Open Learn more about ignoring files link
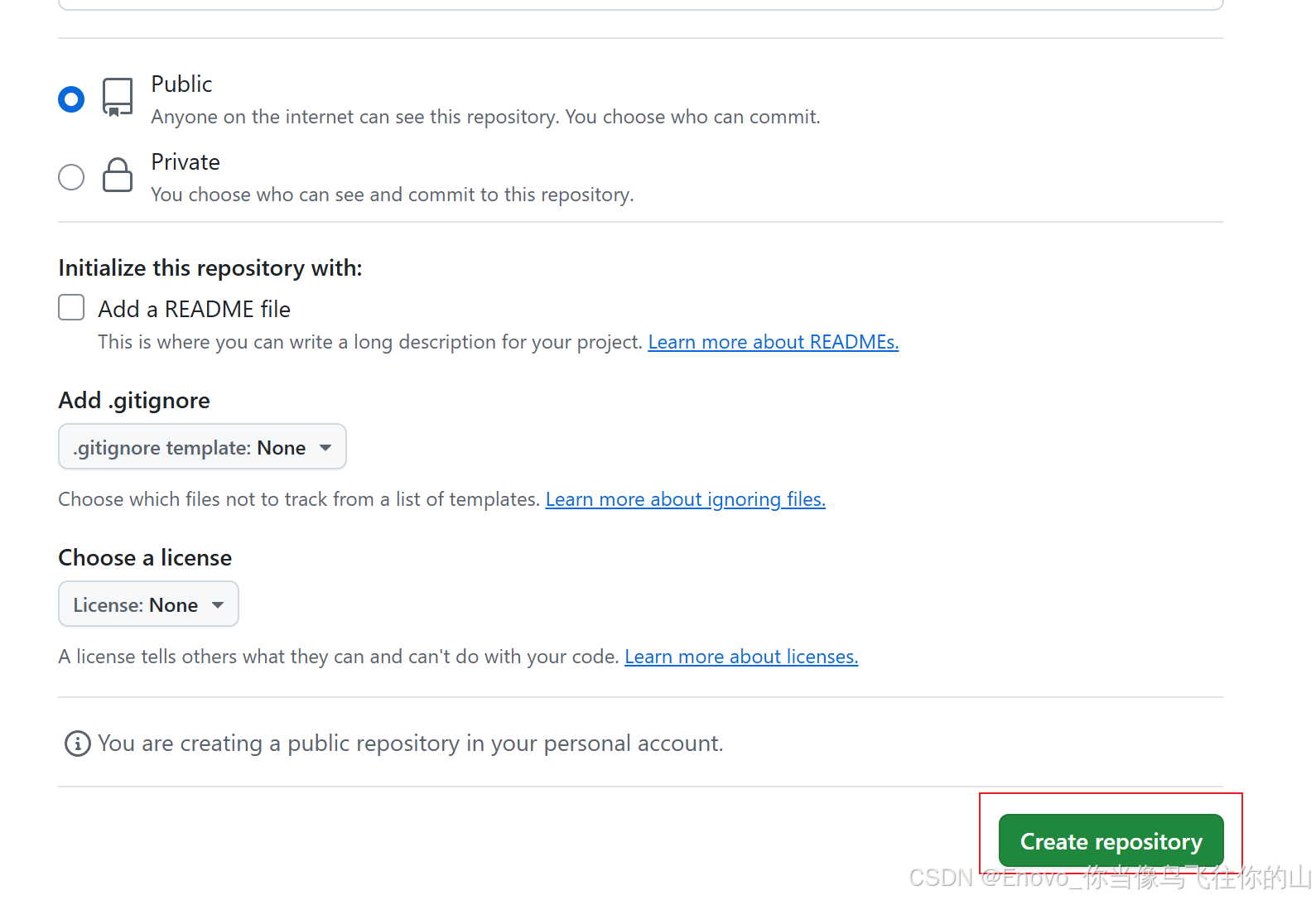Viewport: 1316px width, 900px height. click(685, 499)
